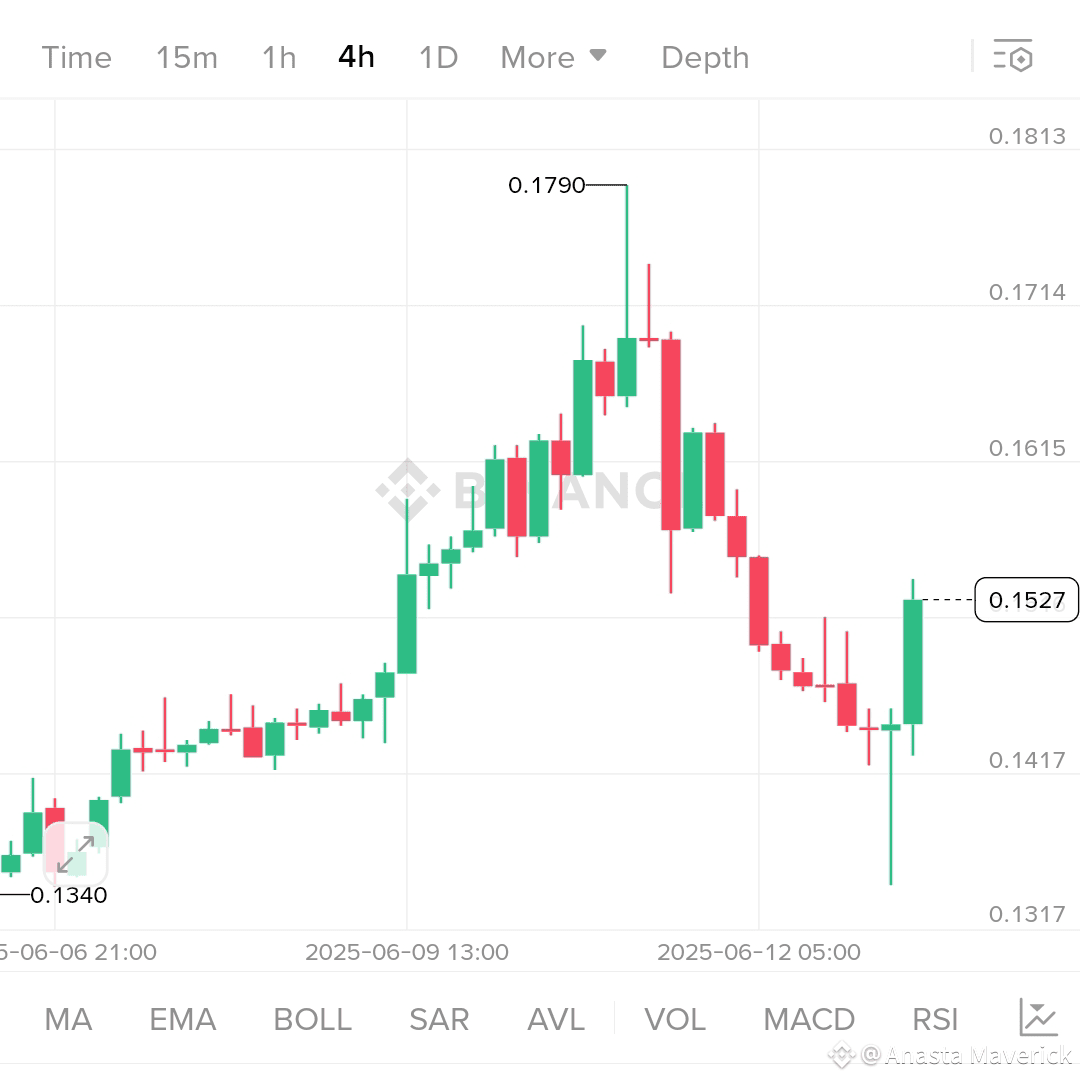Open chart settings via the hexagon list icon
Image resolution: width=1080 pixels, height=1080 pixels.
tap(1014, 57)
